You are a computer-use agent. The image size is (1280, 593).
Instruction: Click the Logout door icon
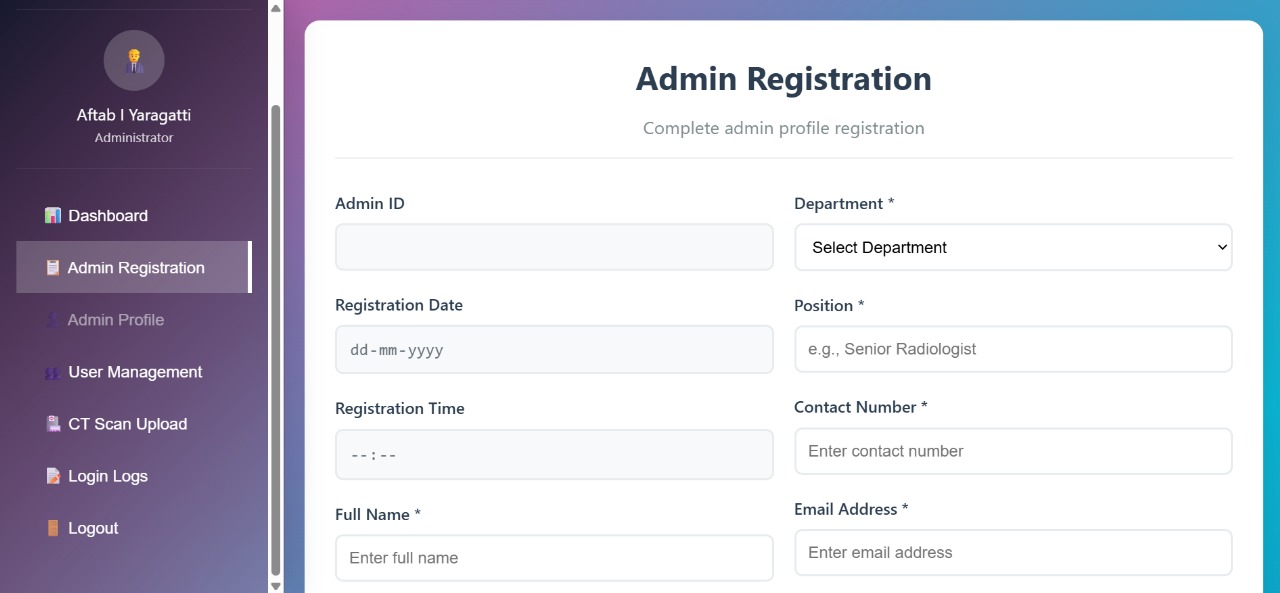pyautogui.click(x=53, y=528)
